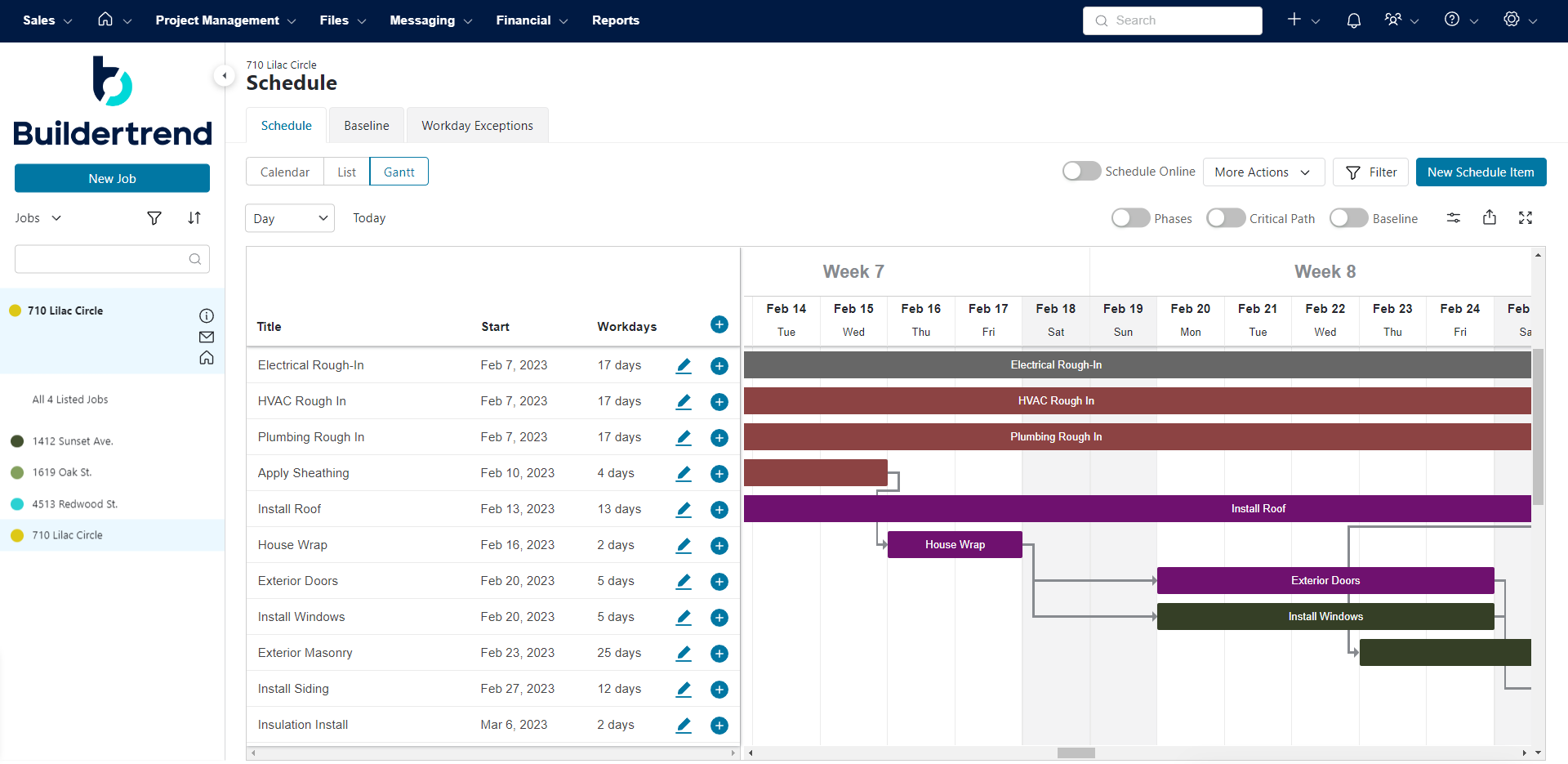Turn on the Phases toggle
This screenshot has height=764, width=1568.
coord(1129,217)
